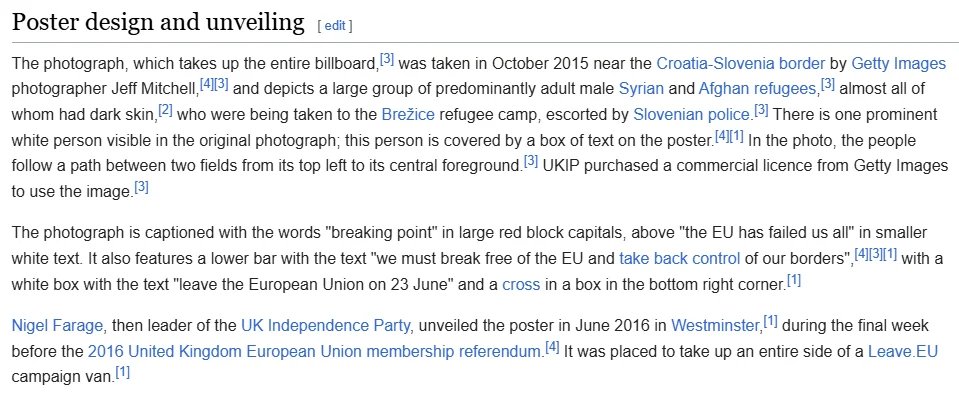Visit the Brežice article link
959x401 pixels.
pos(408,115)
